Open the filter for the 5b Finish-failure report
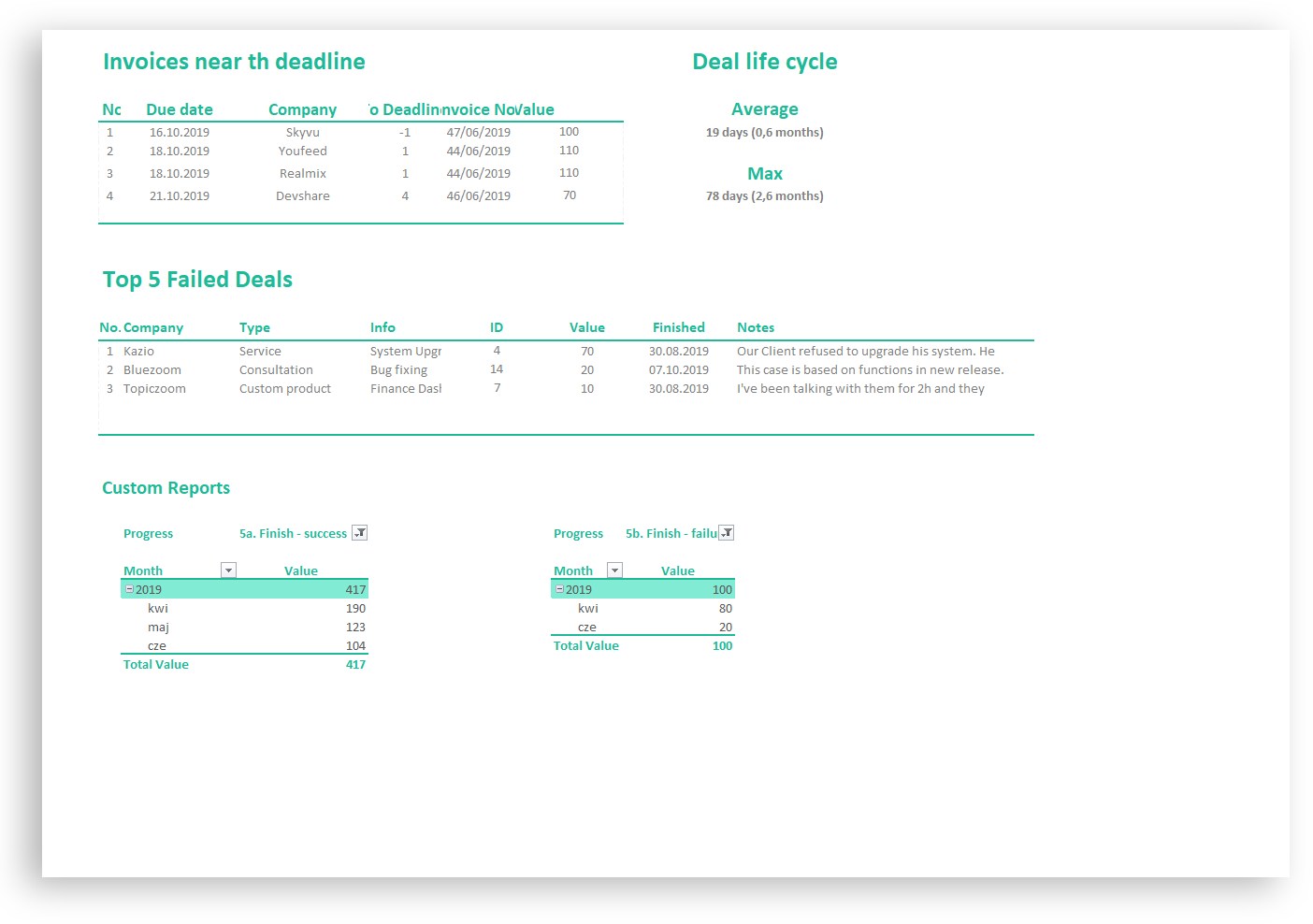This screenshot has width=1313, height=924. [726, 532]
